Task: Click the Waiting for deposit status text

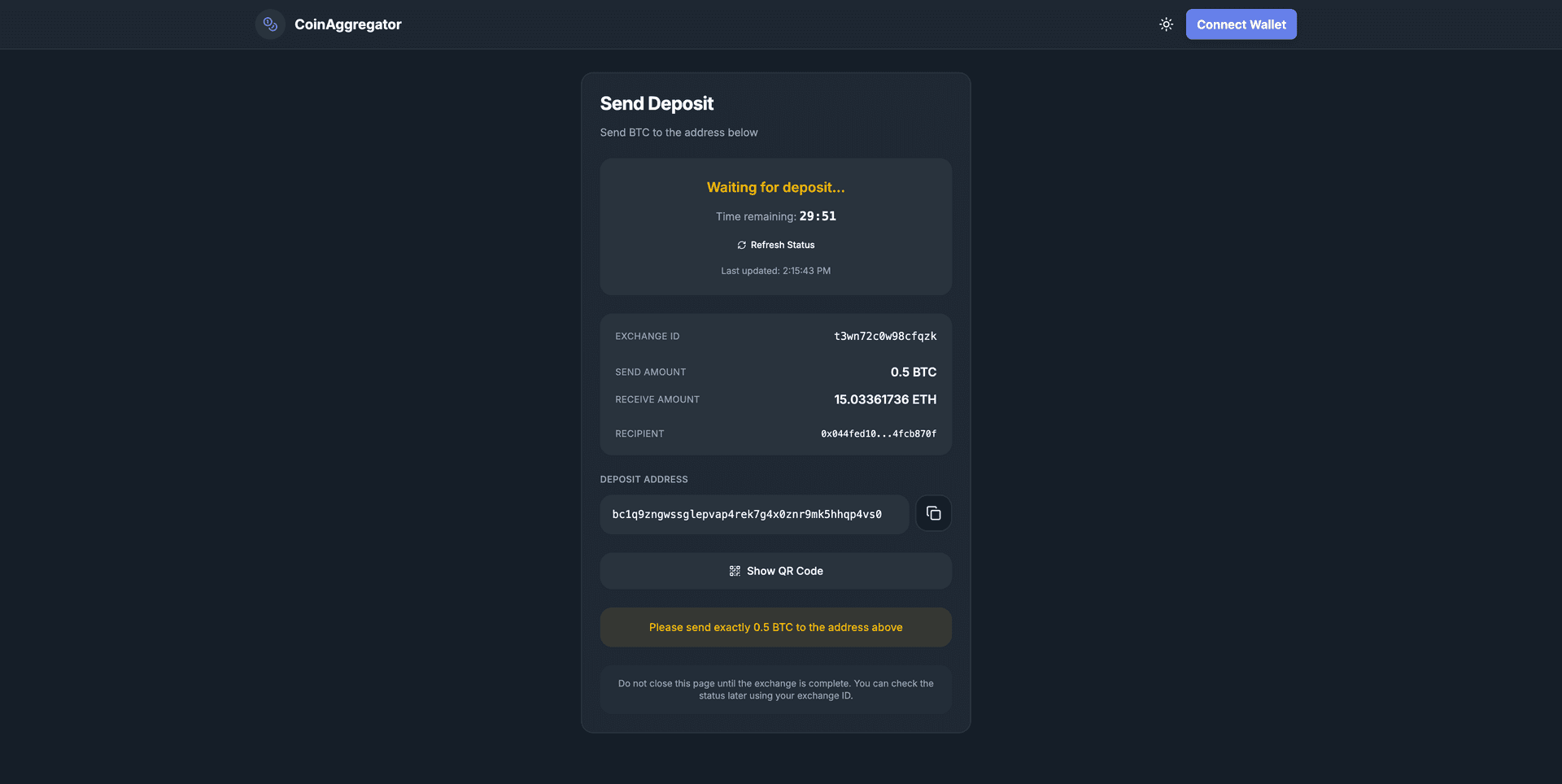Action: click(775, 187)
